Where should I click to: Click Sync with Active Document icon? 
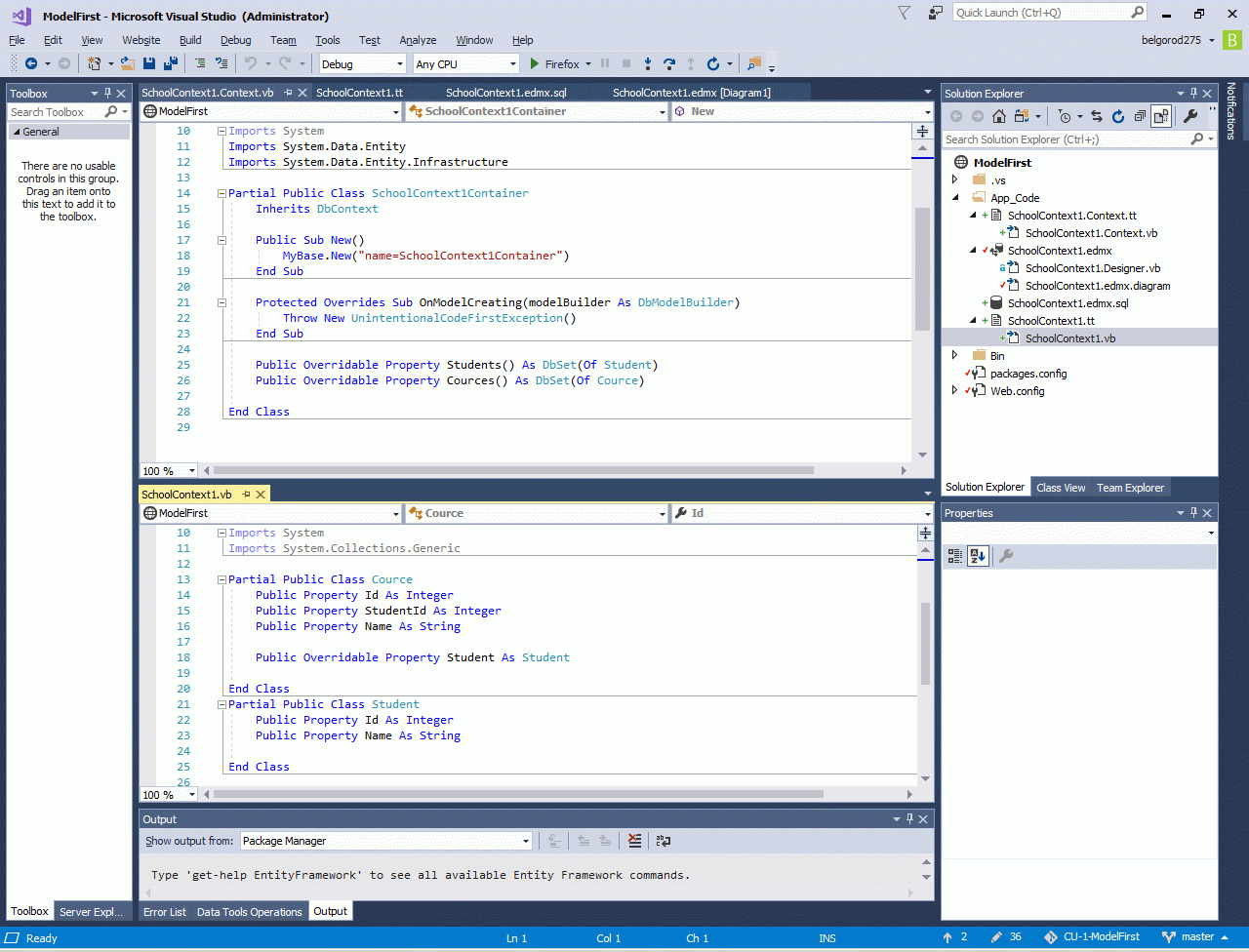point(1097,116)
